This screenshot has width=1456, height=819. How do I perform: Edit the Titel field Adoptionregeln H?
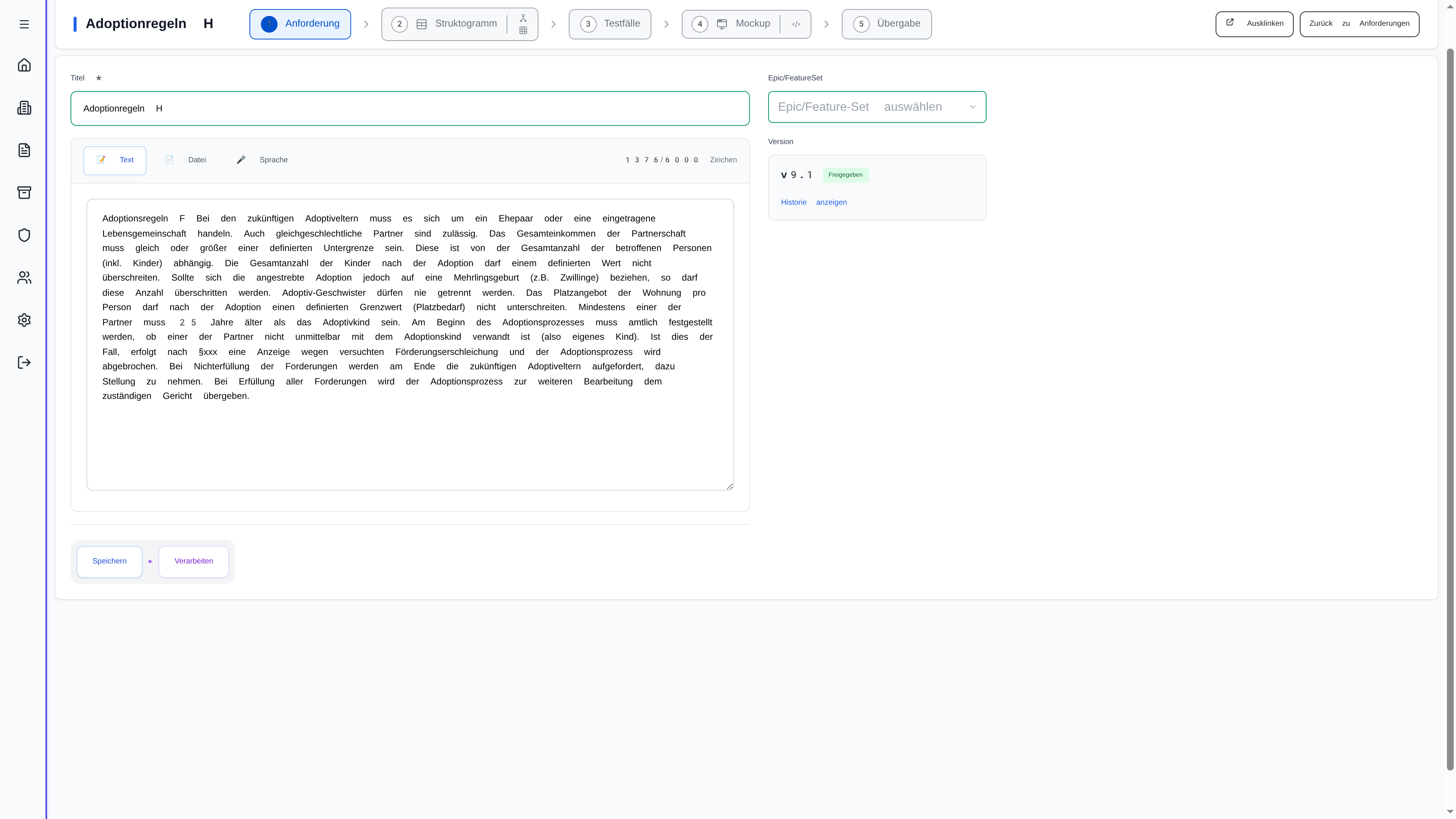pyautogui.click(x=410, y=108)
